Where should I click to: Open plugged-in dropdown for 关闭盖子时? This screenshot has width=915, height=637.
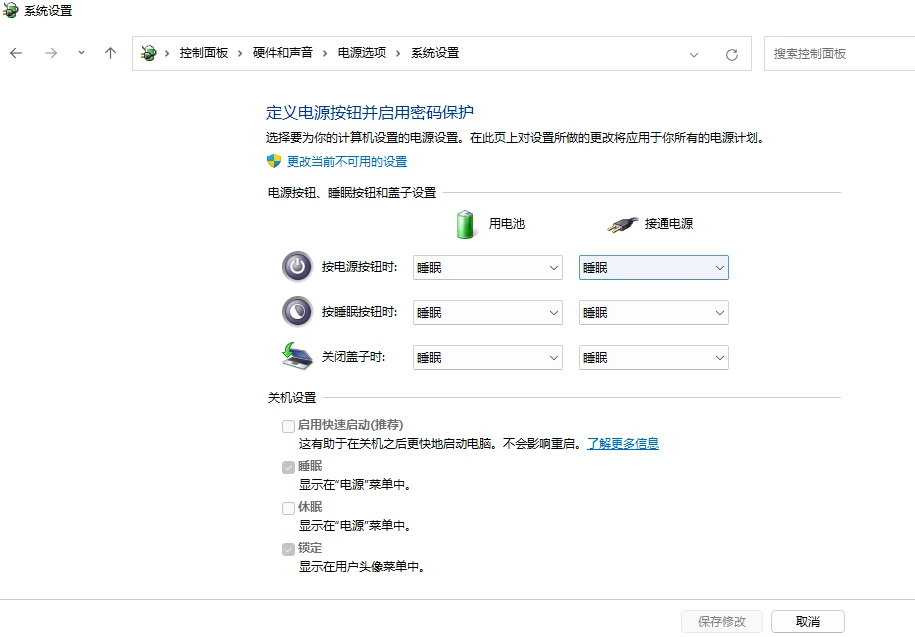click(x=654, y=358)
